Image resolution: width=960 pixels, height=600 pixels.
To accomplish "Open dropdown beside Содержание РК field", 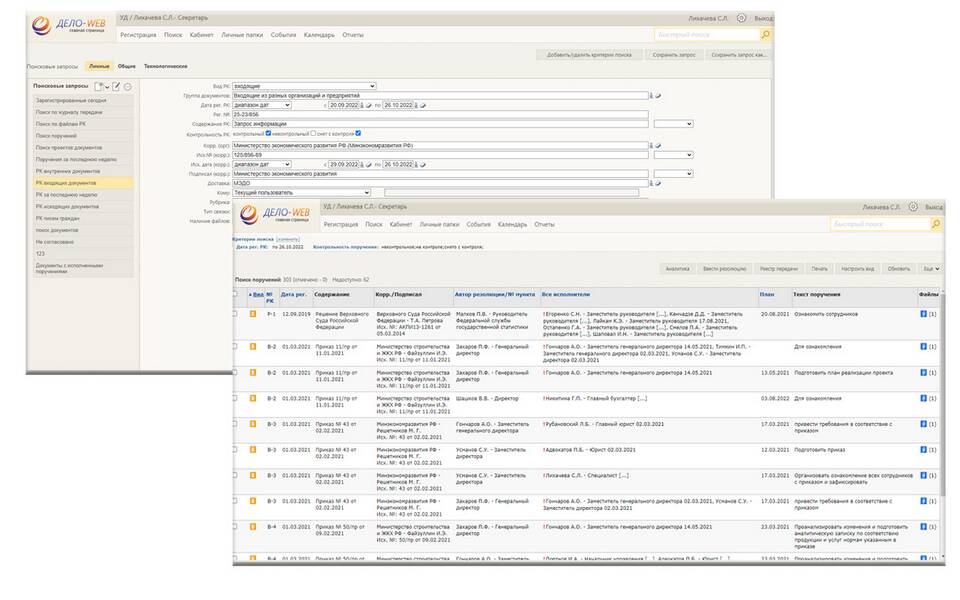I will tap(673, 124).
